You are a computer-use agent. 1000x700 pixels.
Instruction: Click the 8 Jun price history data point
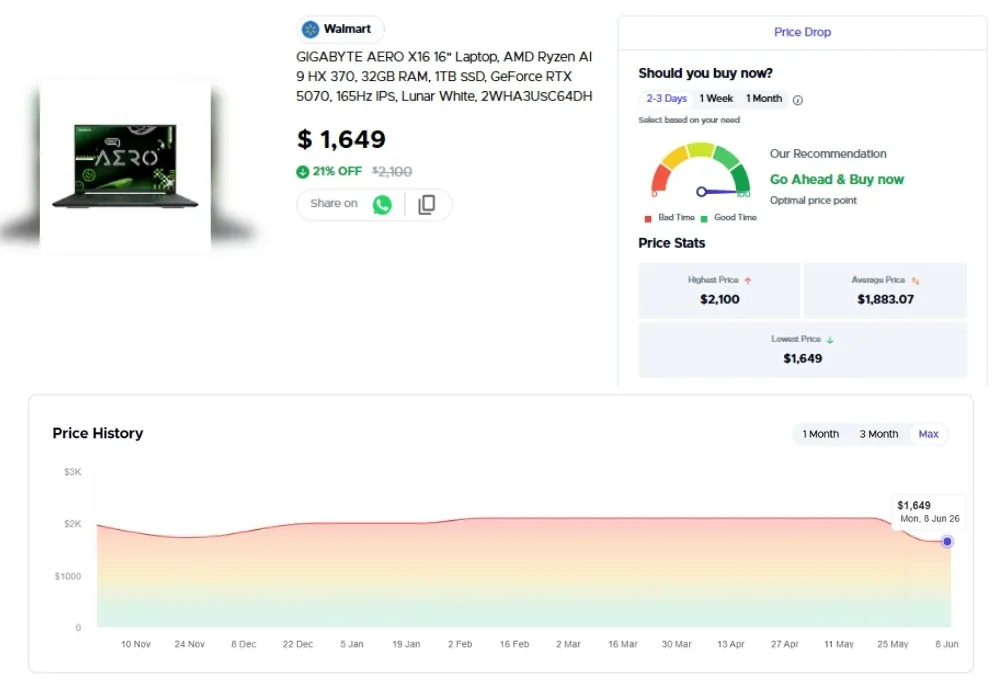[x=947, y=541]
